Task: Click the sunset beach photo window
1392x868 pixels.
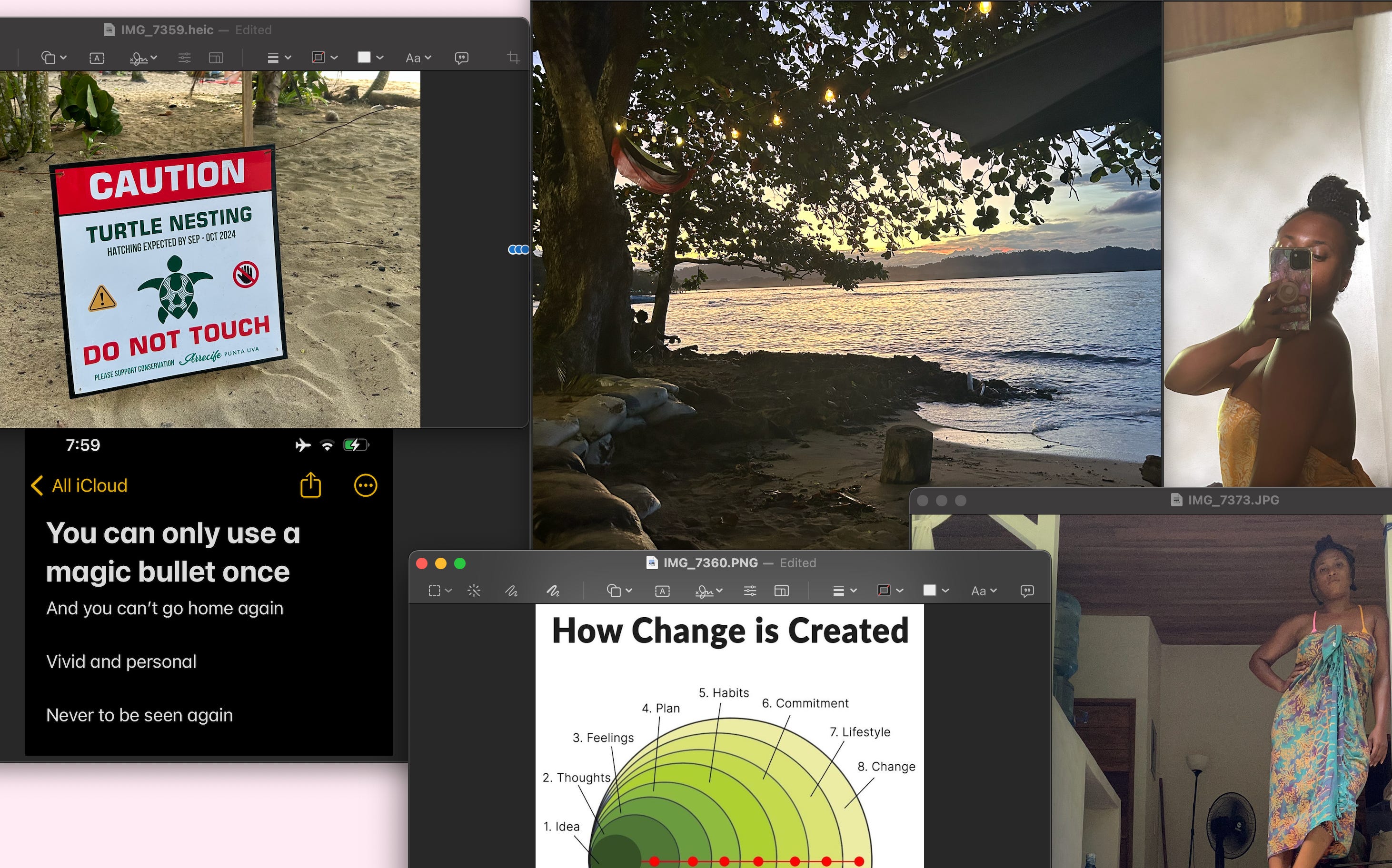Action: tap(846, 275)
